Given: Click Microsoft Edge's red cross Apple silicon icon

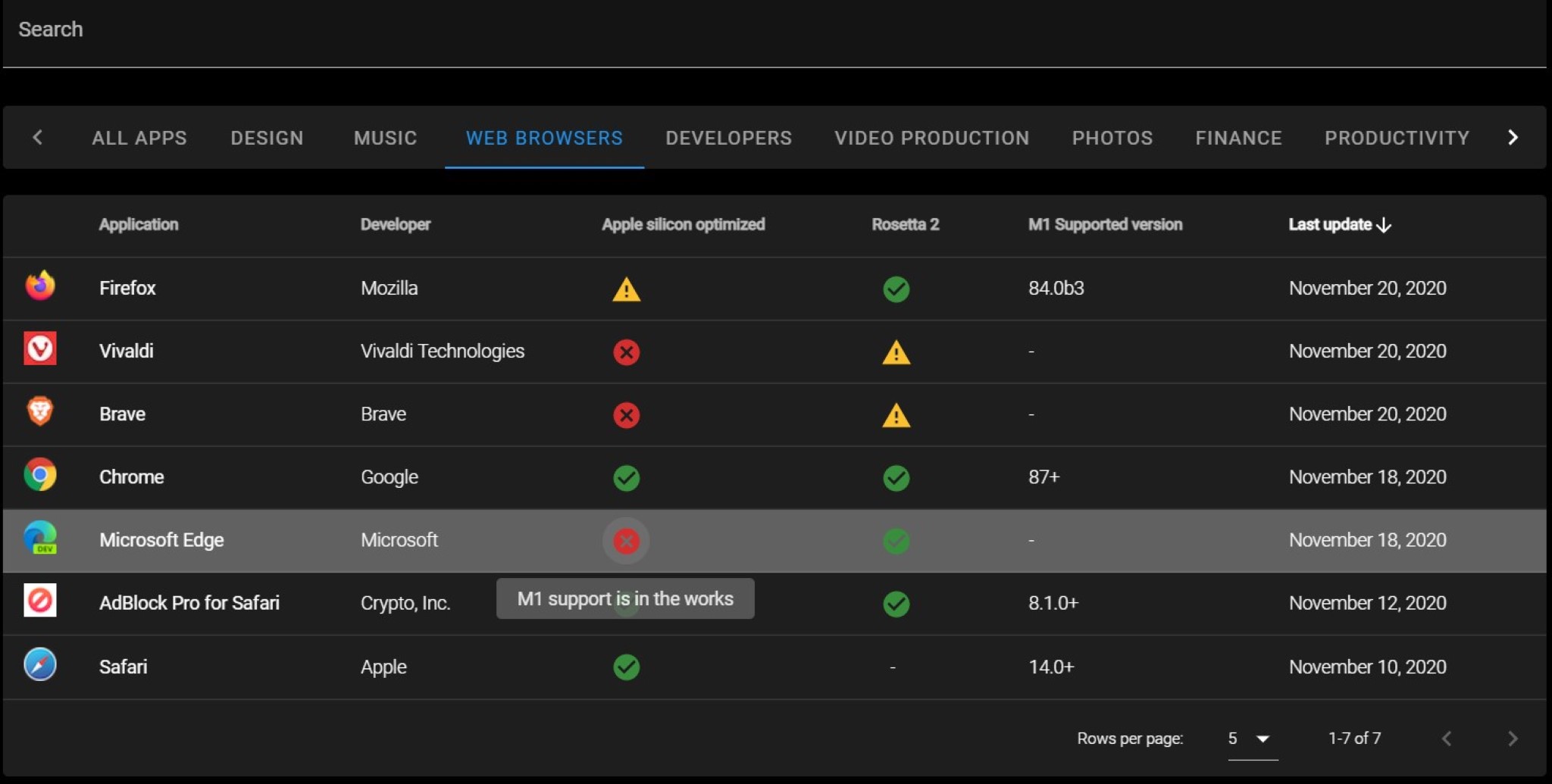Looking at the screenshot, I should click(626, 541).
